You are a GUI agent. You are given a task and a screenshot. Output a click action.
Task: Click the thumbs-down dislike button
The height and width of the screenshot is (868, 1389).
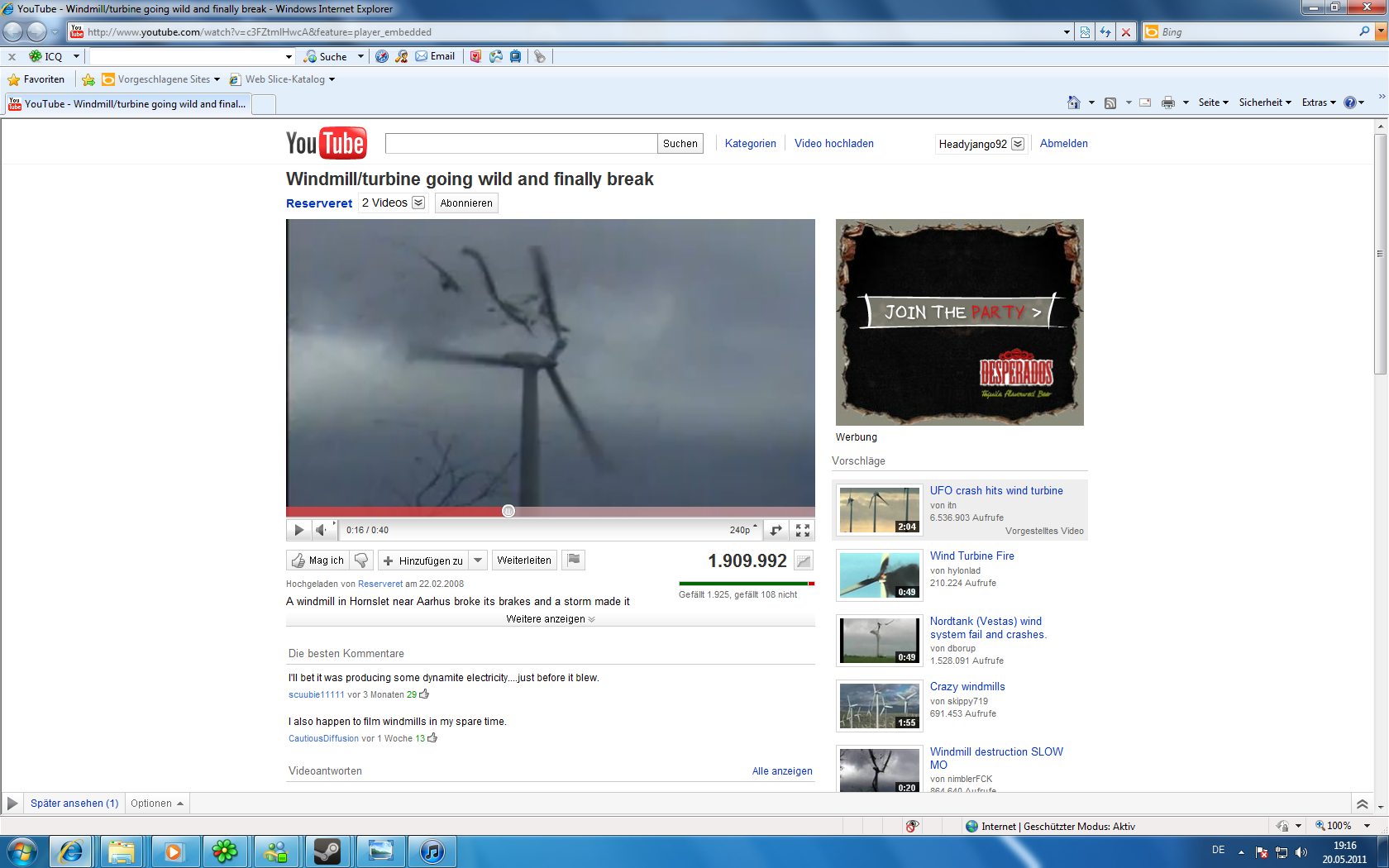(361, 560)
